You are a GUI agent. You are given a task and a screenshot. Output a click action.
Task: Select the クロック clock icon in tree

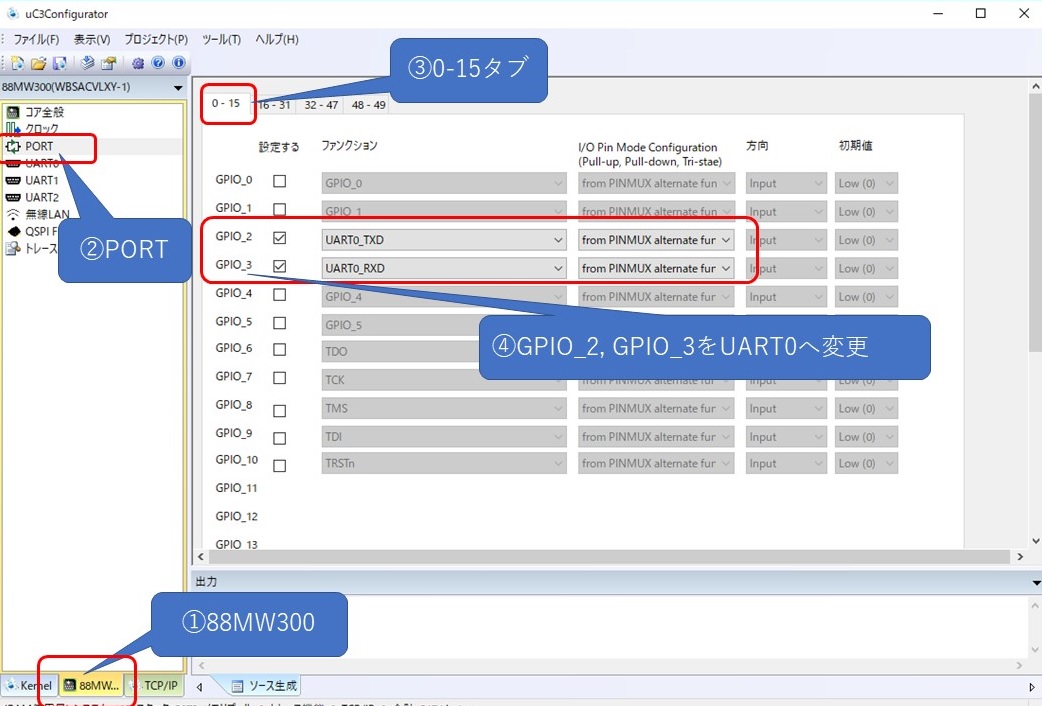click(13, 128)
